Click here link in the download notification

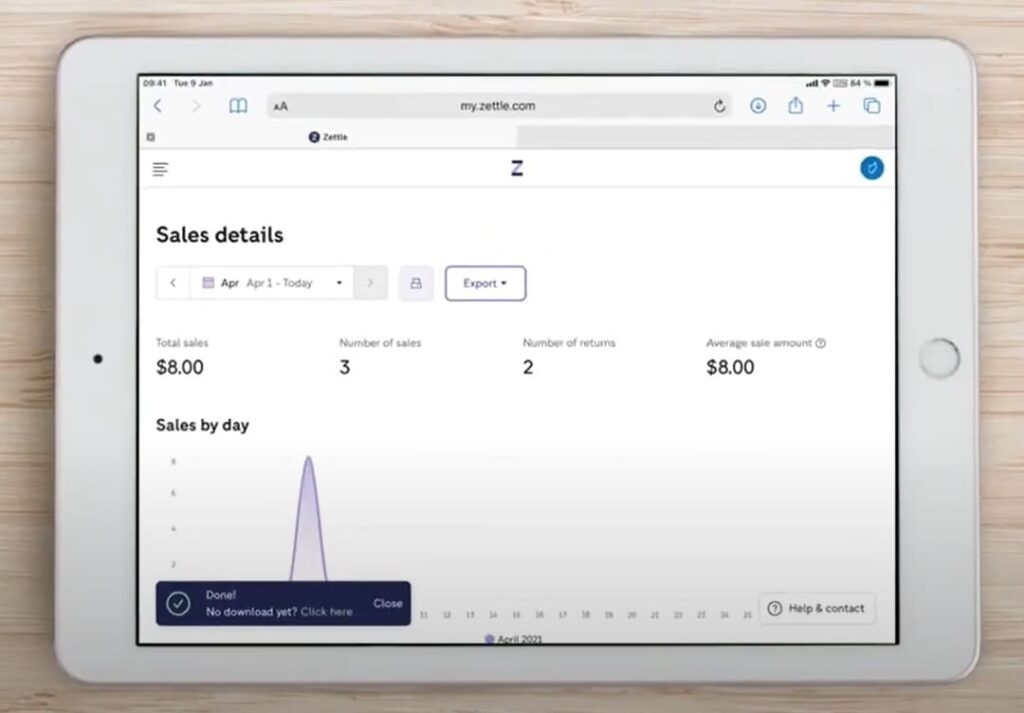pos(328,612)
